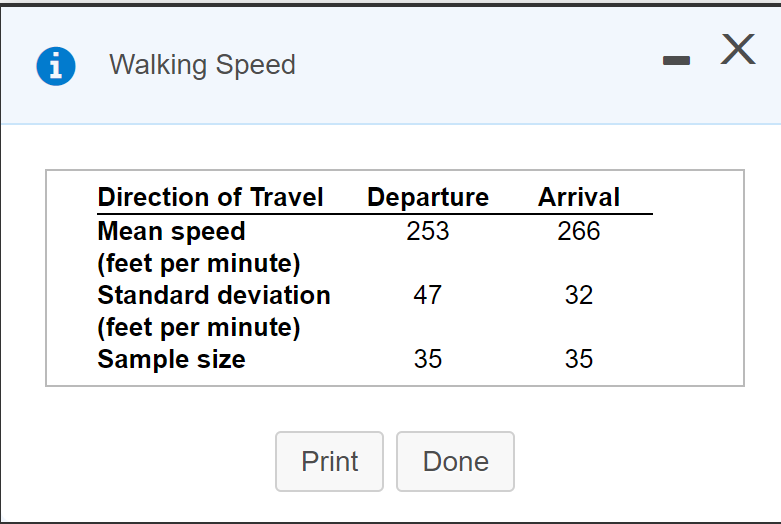This screenshot has height=524, width=781.
Task: Click the Arrival mean speed value 266
Action: [579, 231]
